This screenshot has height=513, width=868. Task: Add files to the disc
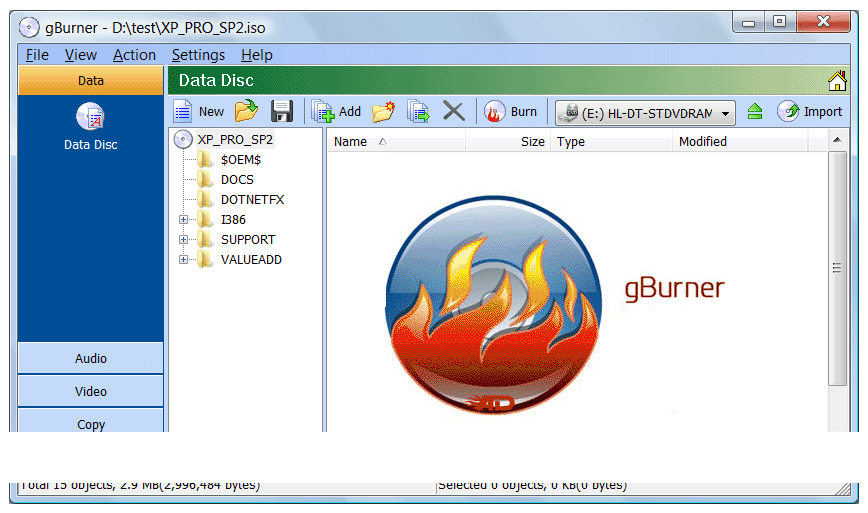tap(336, 111)
